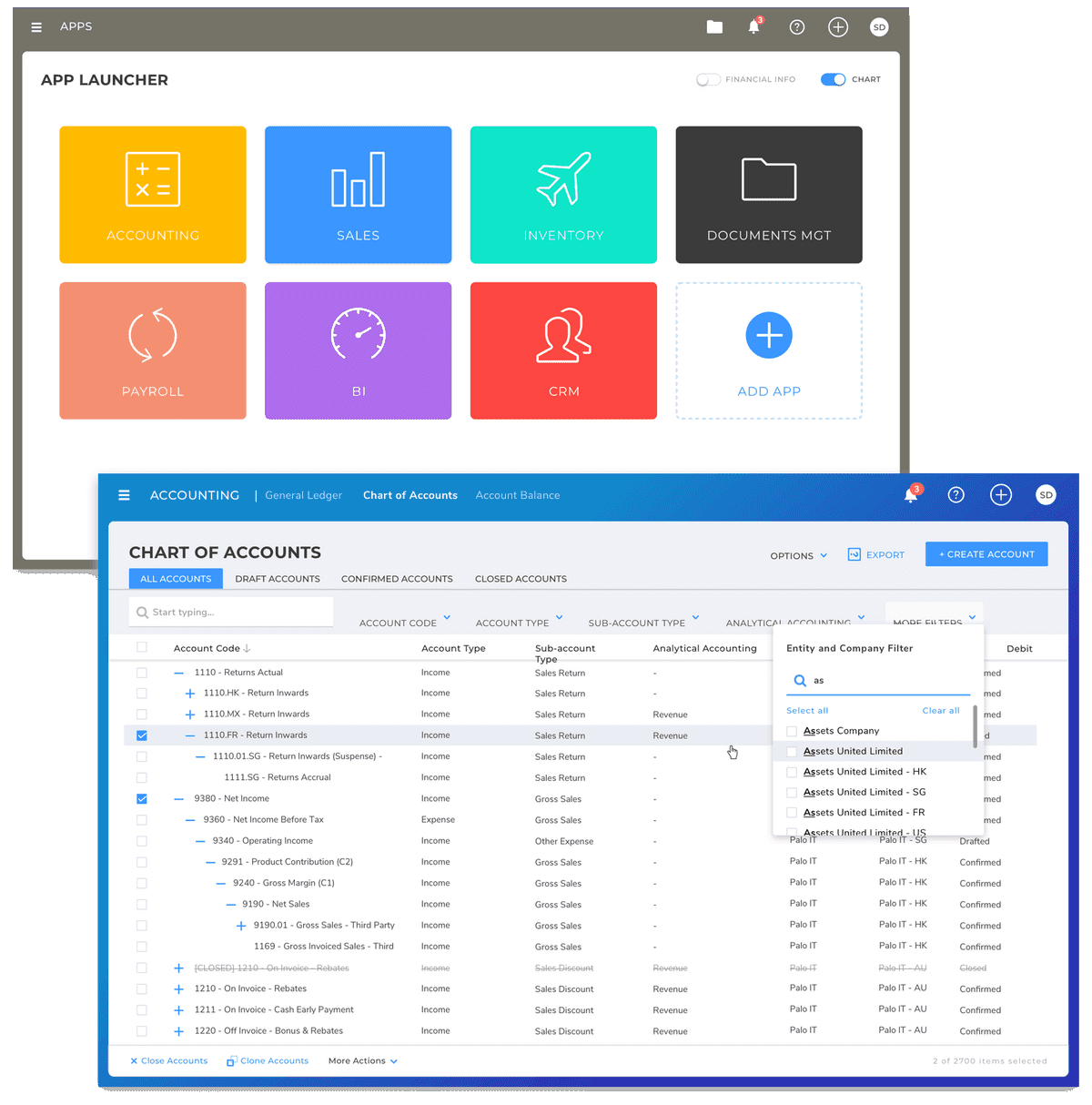
Task: Open the BI gauge tile
Action: [358, 350]
